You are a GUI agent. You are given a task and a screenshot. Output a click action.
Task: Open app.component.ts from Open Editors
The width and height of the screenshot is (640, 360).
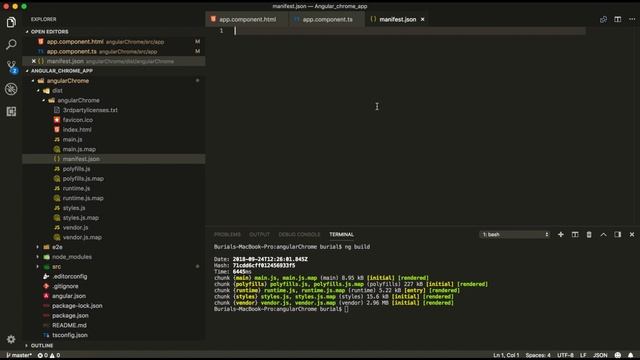[x=71, y=51]
